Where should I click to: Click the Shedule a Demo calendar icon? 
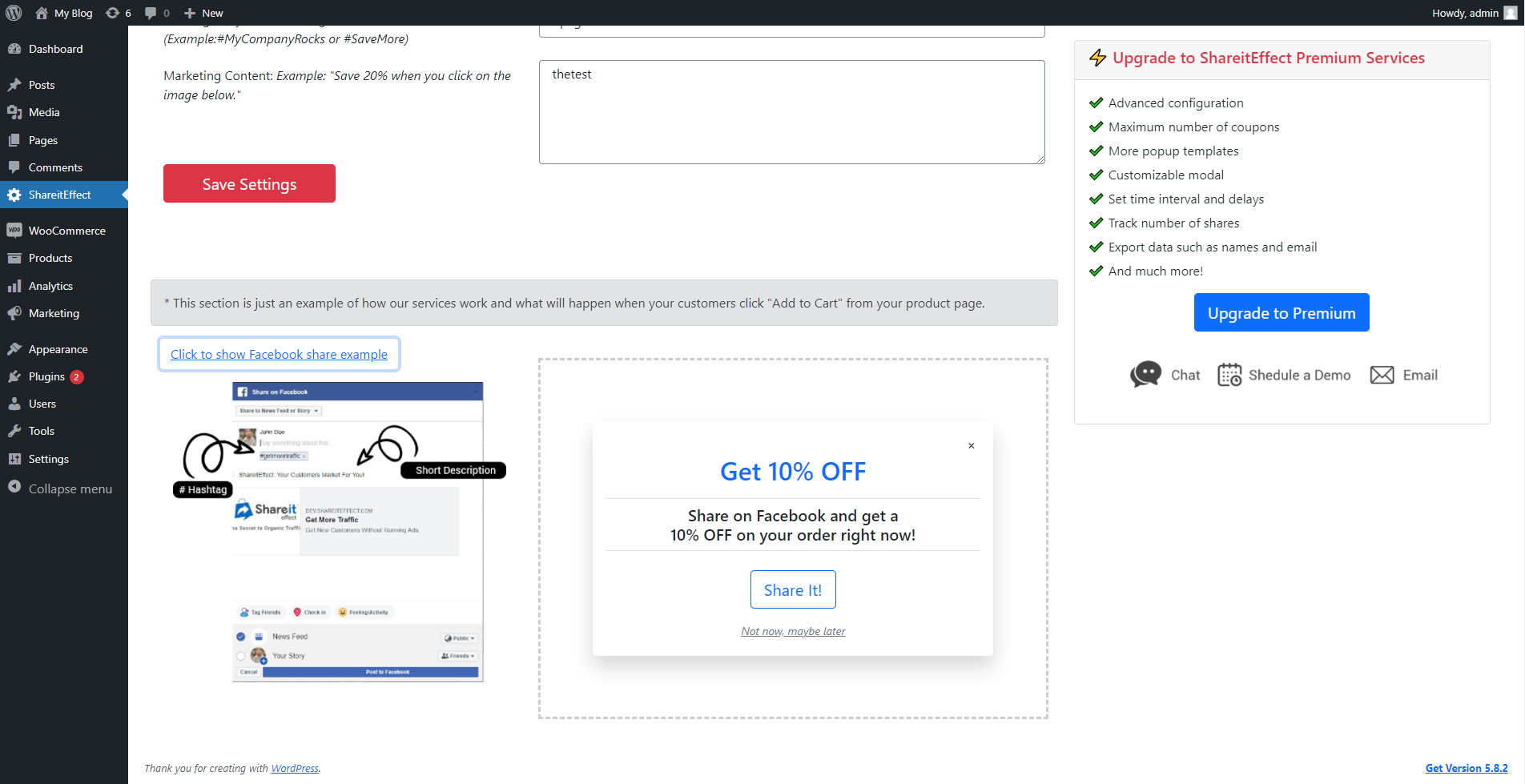(x=1229, y=375)
